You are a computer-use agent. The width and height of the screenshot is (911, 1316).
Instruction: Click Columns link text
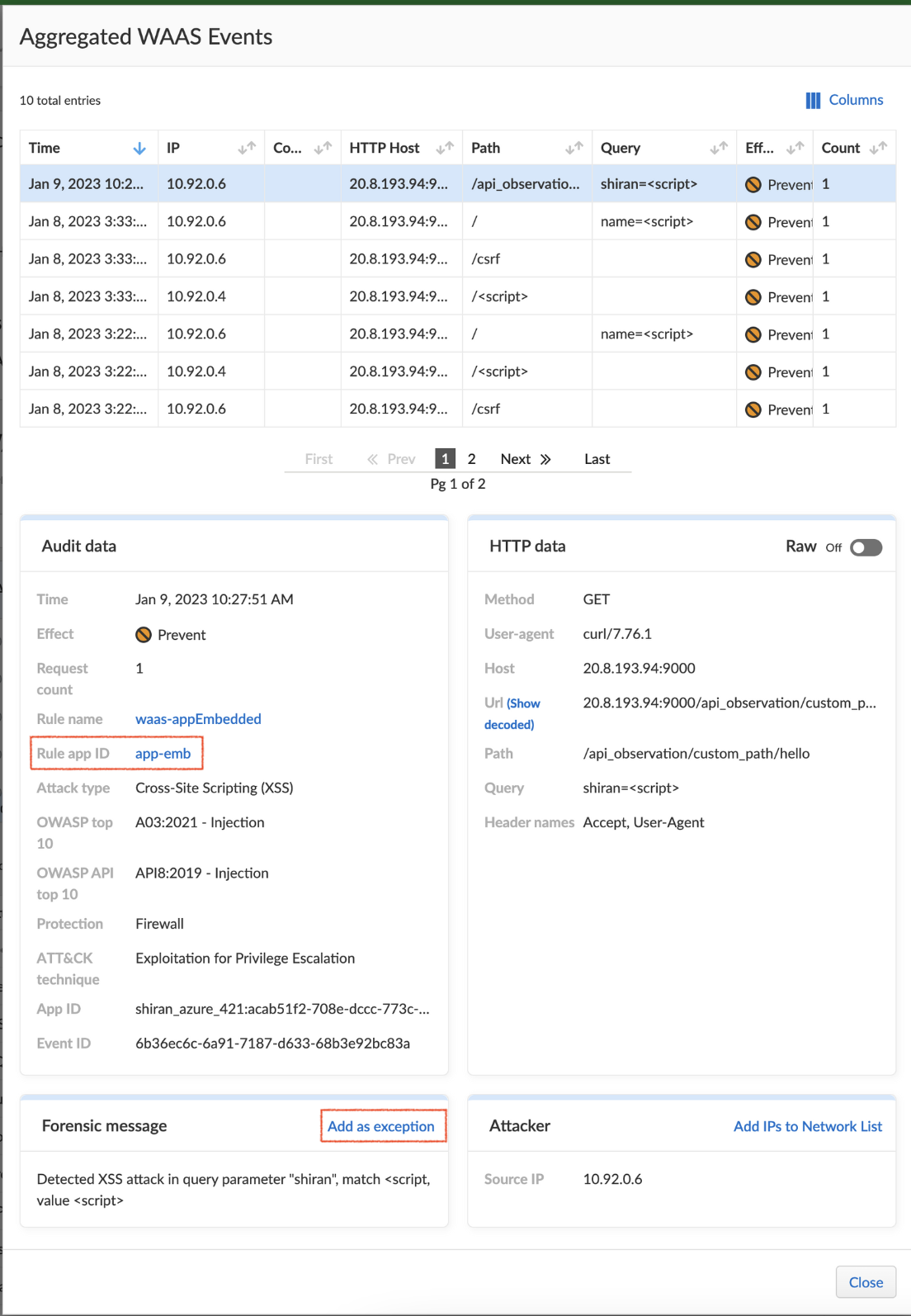(x=856, y=100)
